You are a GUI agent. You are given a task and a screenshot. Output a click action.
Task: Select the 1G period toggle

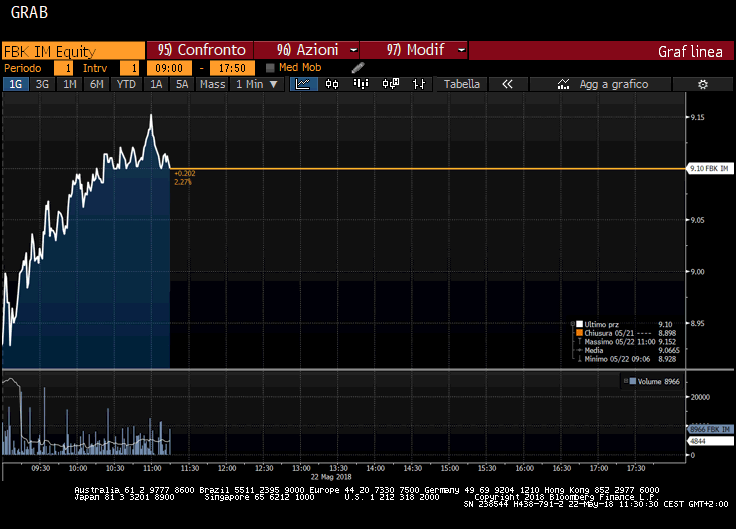pos(15,85)
